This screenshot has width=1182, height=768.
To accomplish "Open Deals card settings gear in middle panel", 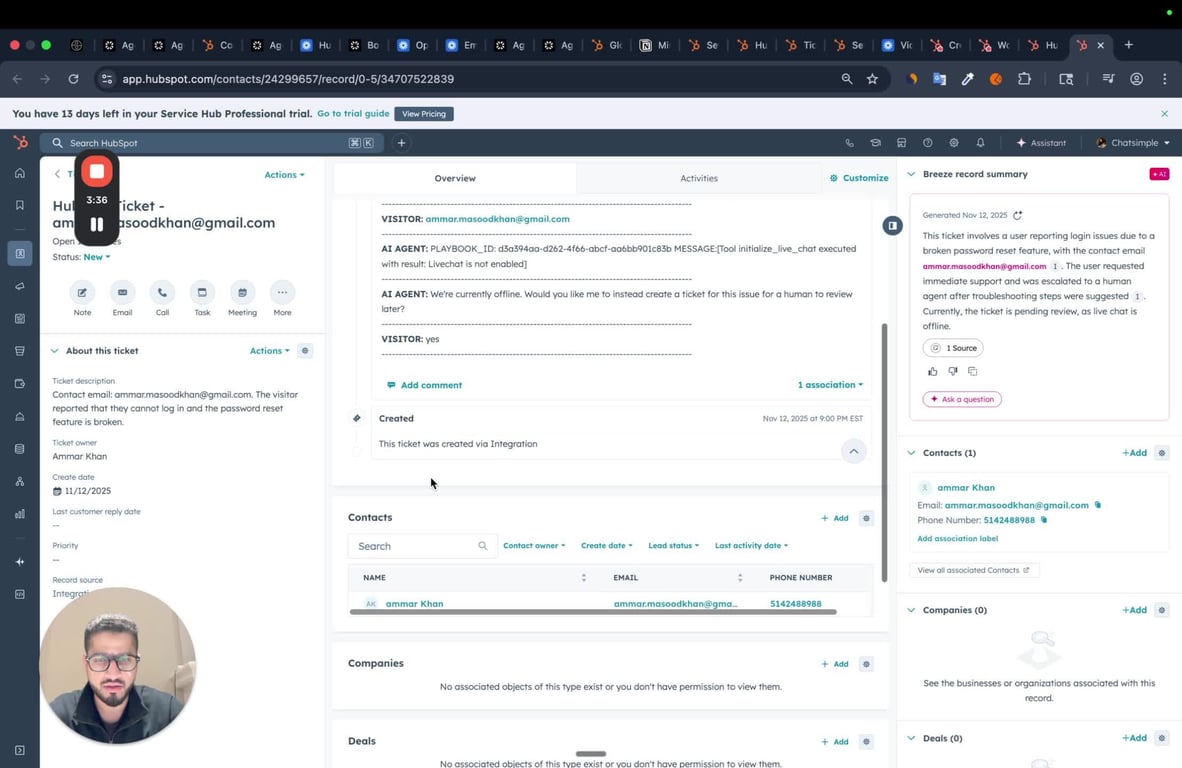I will tap(866, 742).
